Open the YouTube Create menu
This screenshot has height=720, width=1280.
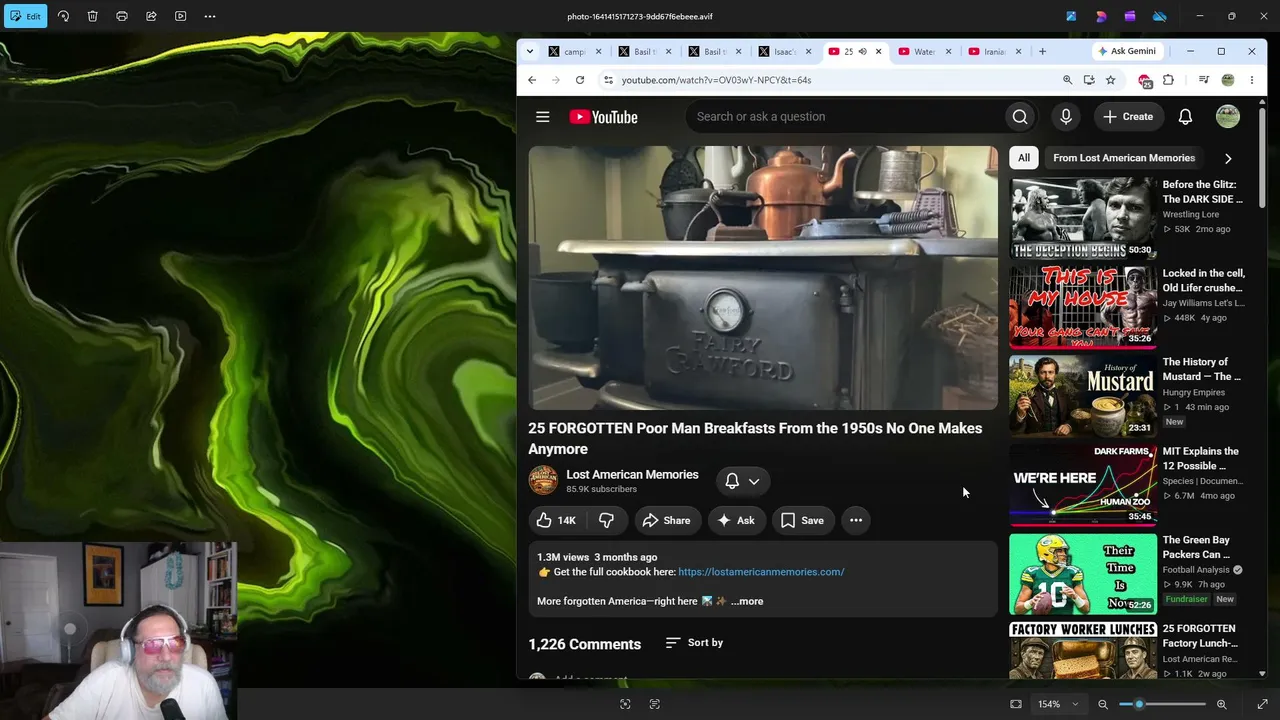1128,117
